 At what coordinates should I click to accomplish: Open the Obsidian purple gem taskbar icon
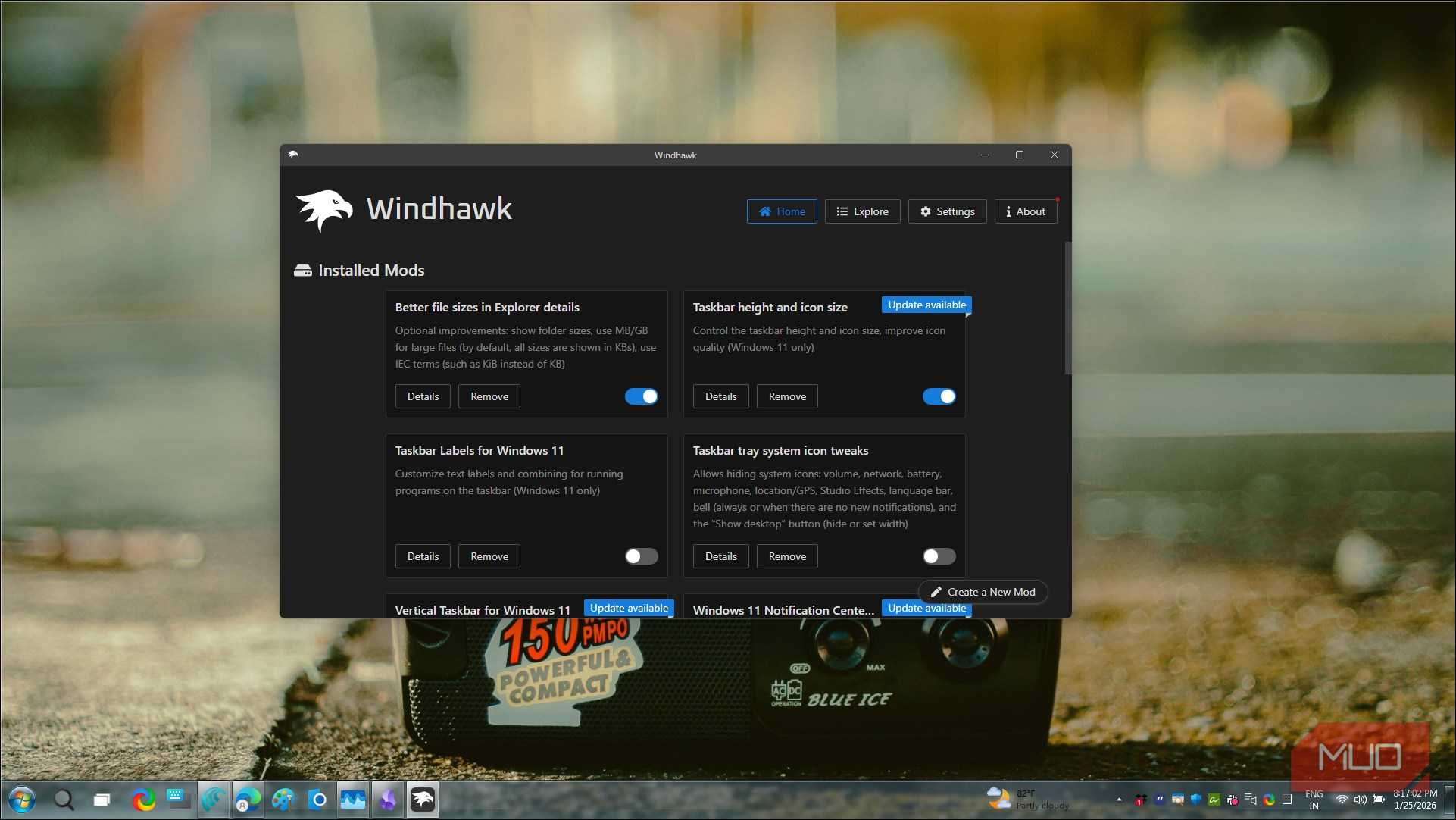click(388, 800)
